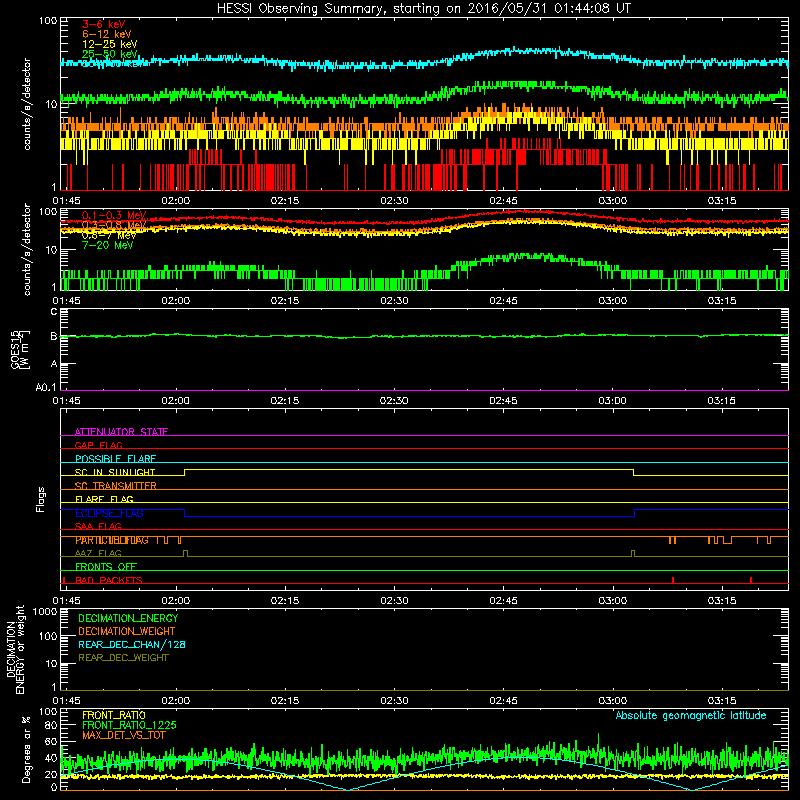Screen dimensions: 800x800
Task: Select the 1000 tick on decimation axis
Action: (45, 612)
